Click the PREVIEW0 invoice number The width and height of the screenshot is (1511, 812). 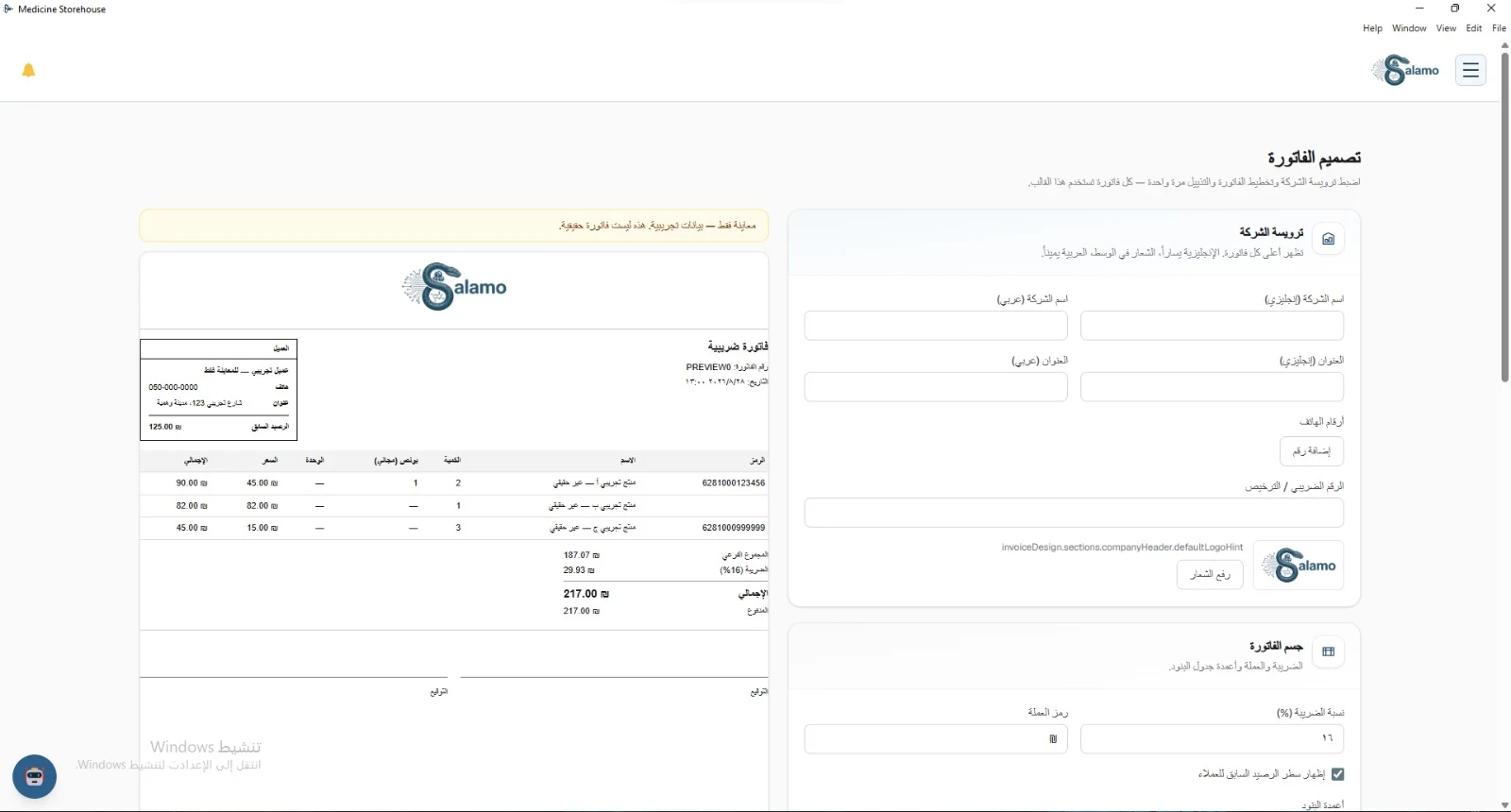[x=708, y=367]
